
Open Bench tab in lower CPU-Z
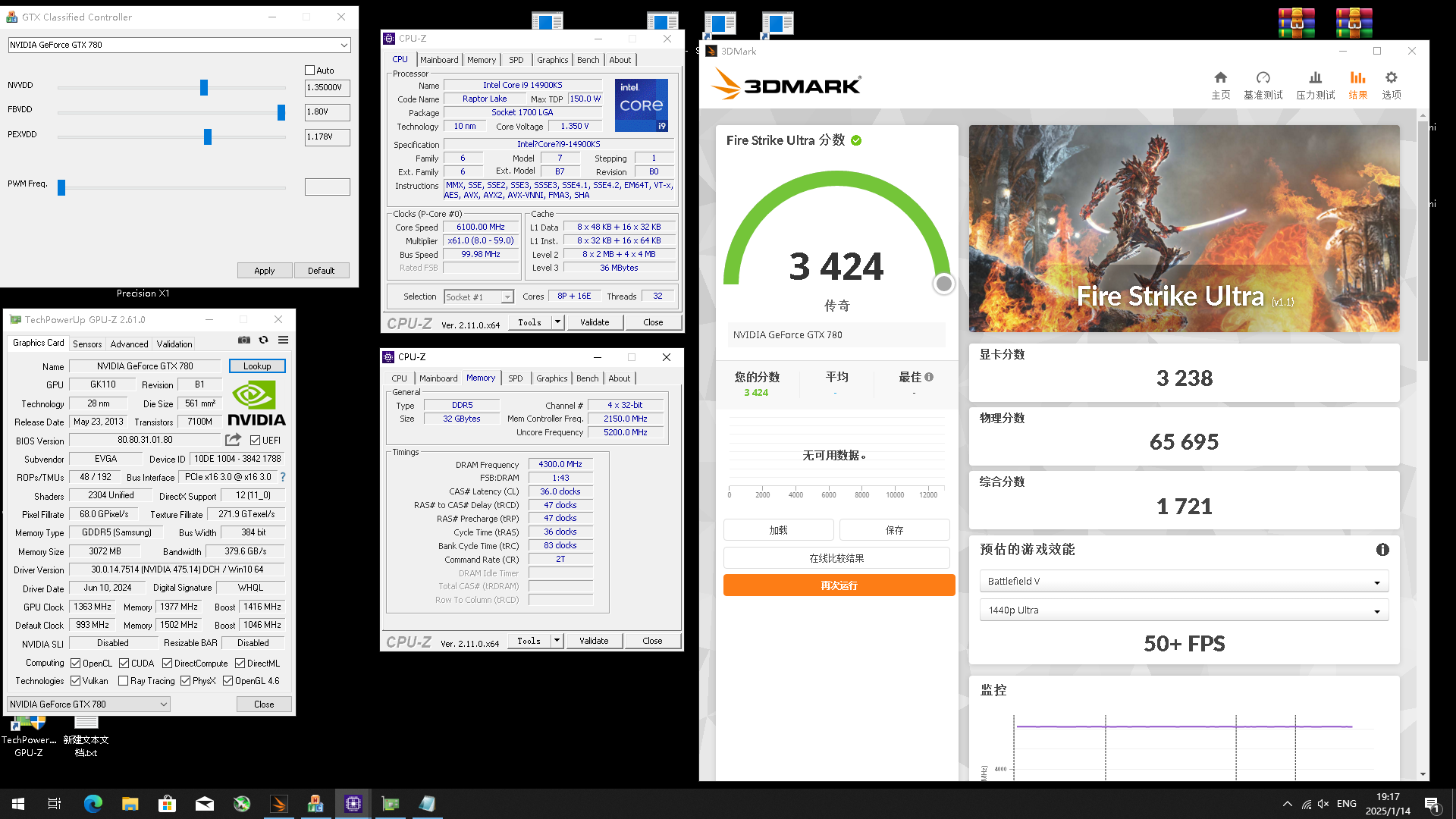click(587, 378)
